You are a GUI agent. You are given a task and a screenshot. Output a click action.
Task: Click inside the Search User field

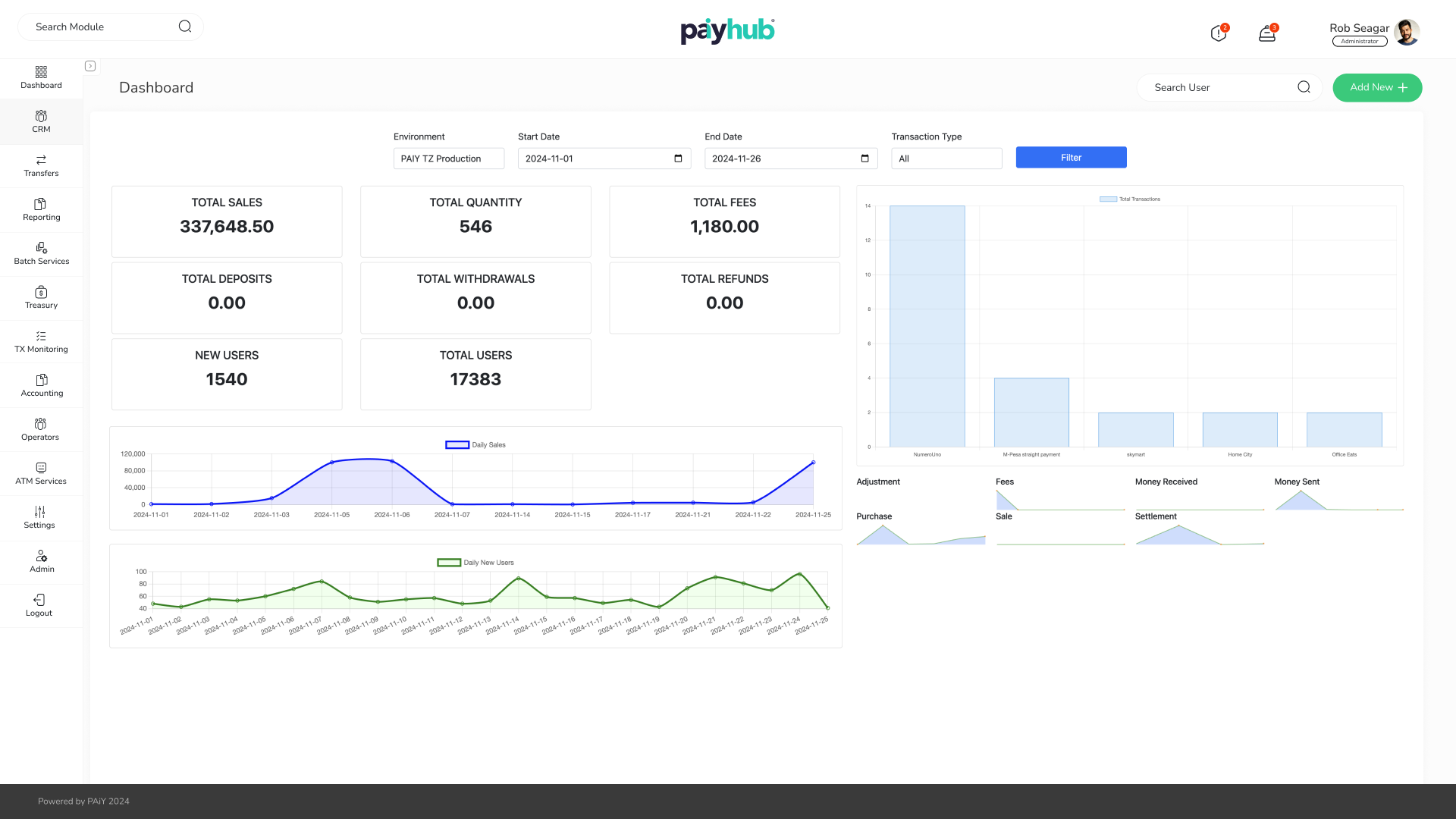pyautogui.click(x=1213, y=87)
